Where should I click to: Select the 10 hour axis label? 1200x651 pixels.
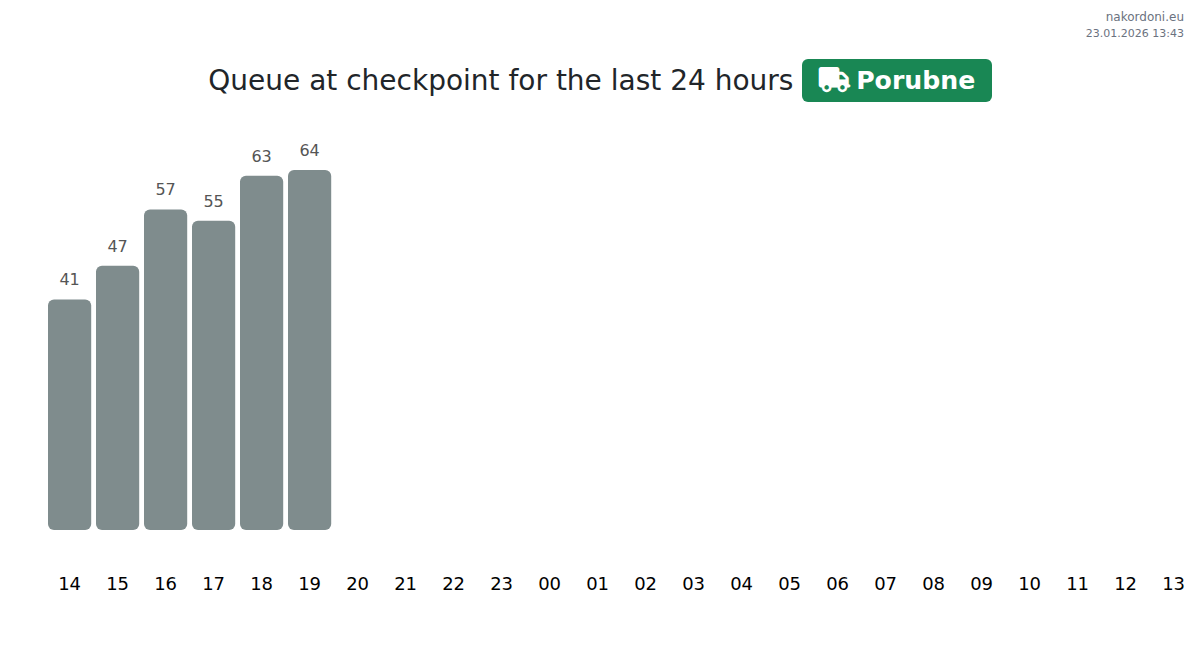tap(1029, 584)
